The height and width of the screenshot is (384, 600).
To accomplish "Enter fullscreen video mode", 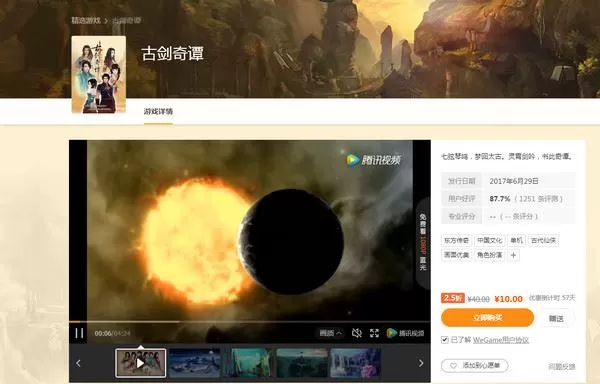I will click(374, 333).
